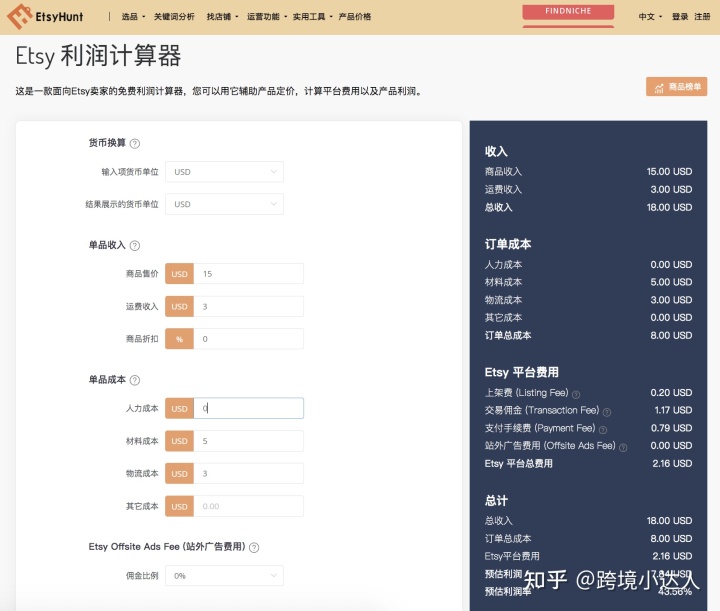This screenshot has width=720, height=611.
Task: Focus the 商品折扣 percent input field
Action: point(248,339)
